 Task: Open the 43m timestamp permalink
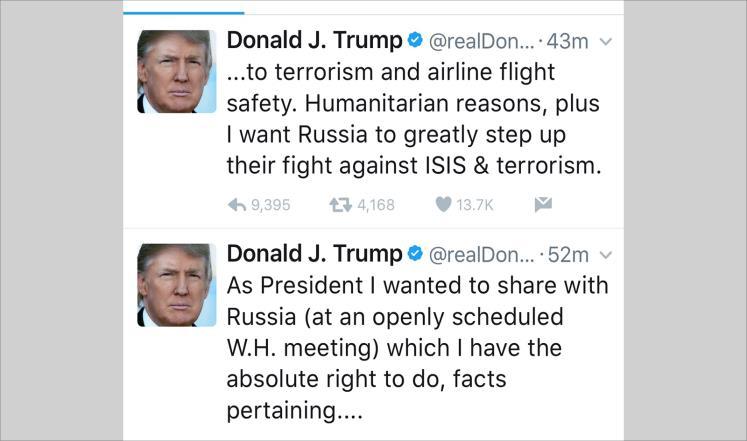click(x=568, y=42)
